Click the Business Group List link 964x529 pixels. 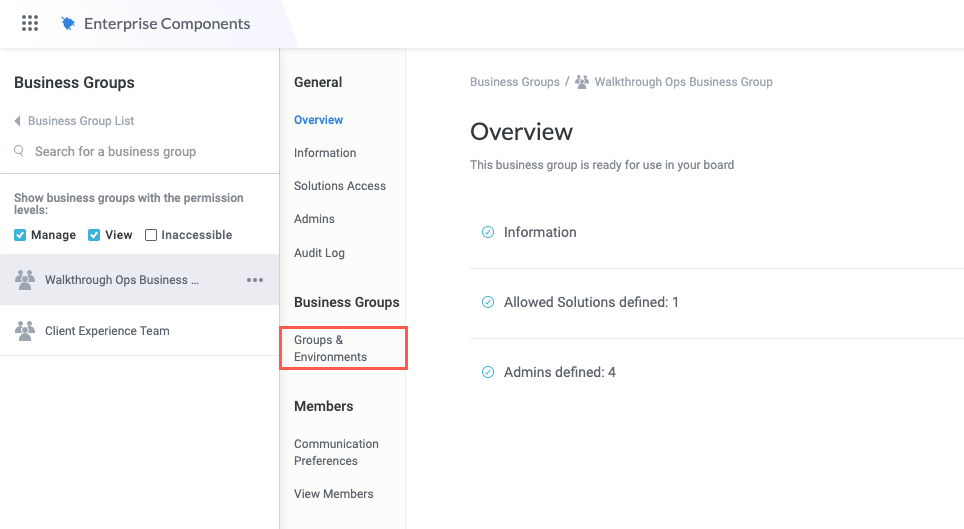tap(81, 121)
